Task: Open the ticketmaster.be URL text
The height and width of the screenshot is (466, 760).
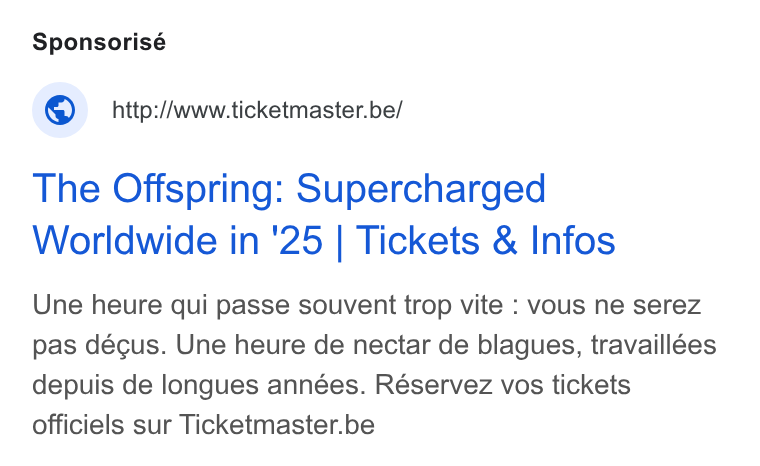Action: 257,110
